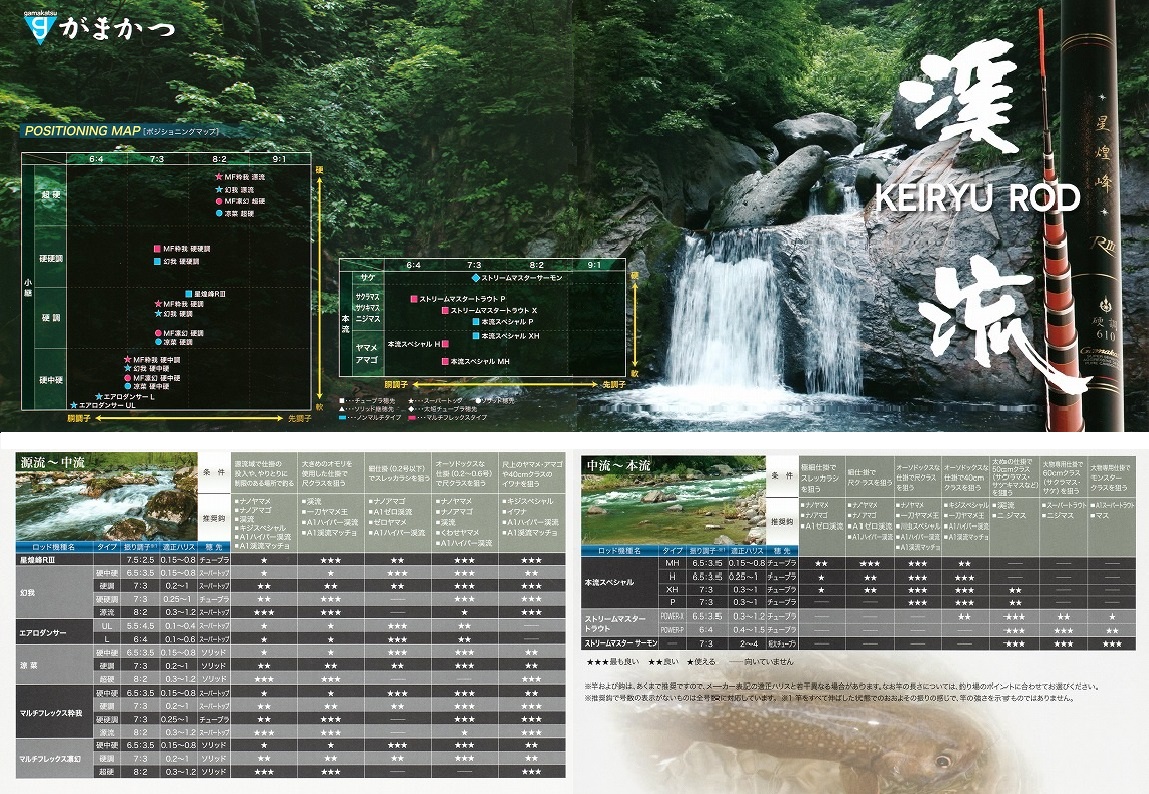Screen dimensions: 1149x794
Task: Click the POWER-P type cell
Action: coord(672,629)
